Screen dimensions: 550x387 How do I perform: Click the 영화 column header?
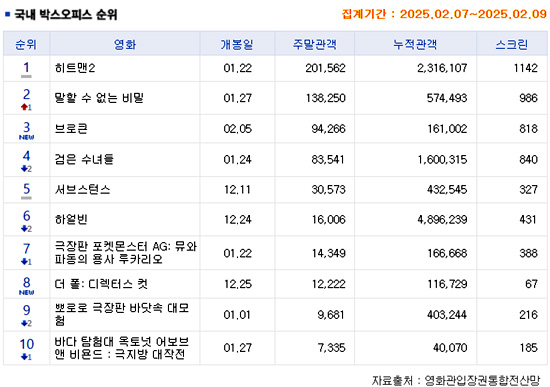coord(125,44)
